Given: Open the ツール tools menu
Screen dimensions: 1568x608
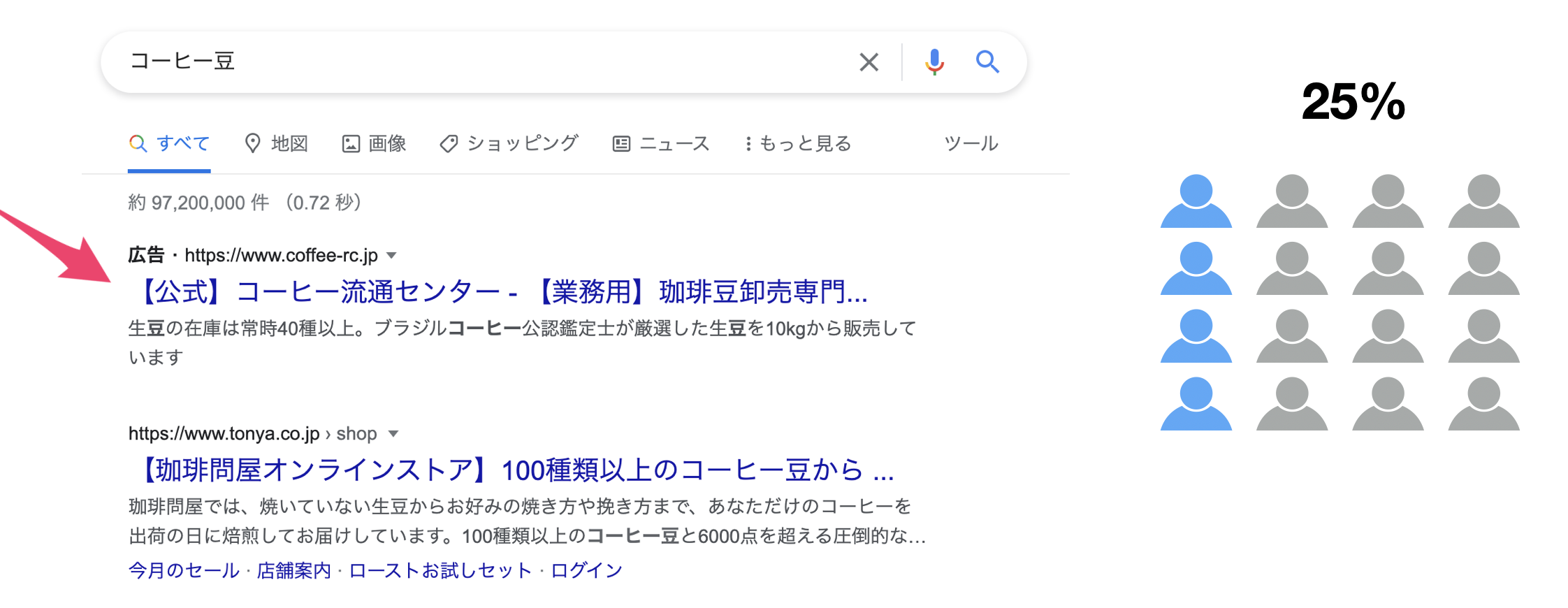Looking at the screenshot, I should click(x=971, y=143).
